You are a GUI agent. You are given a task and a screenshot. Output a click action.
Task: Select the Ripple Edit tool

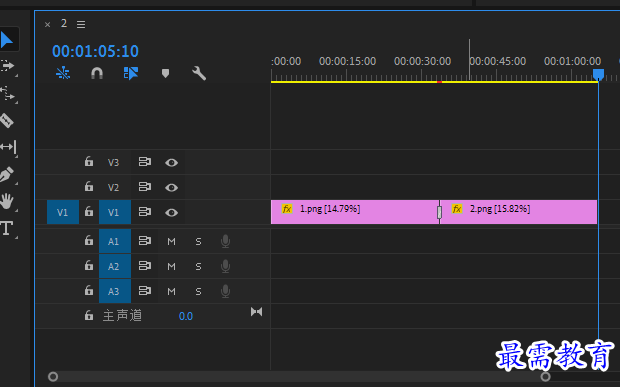[x=8, y=93]
